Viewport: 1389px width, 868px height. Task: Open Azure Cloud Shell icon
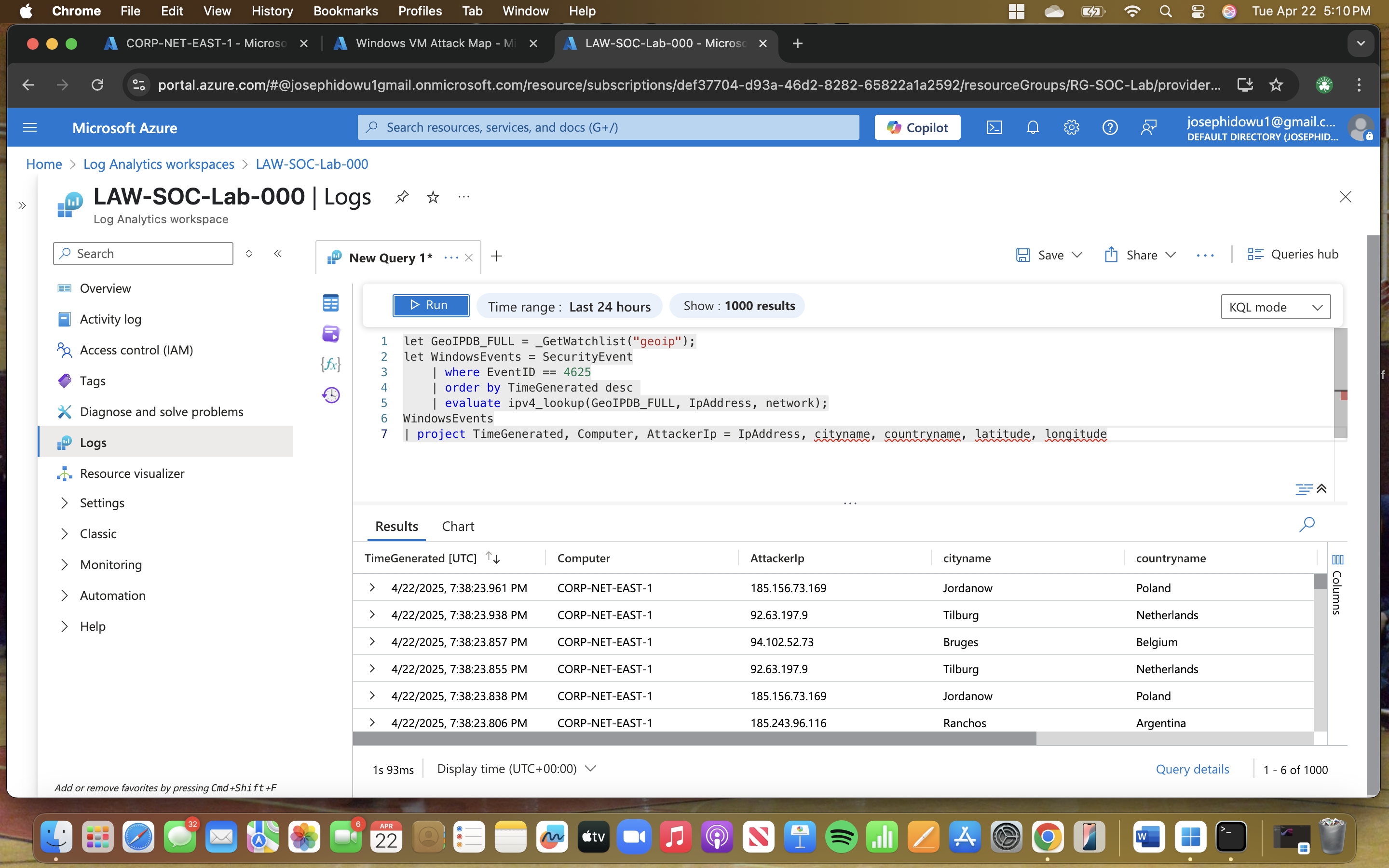tap(994, 127)
